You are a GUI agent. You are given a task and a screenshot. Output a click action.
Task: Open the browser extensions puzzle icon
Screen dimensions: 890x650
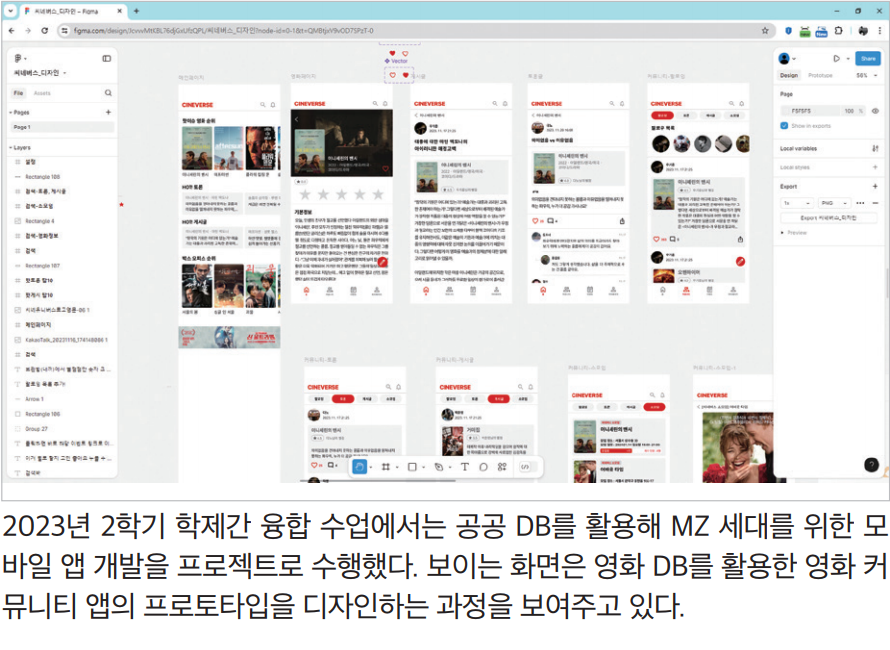[838, 31]
